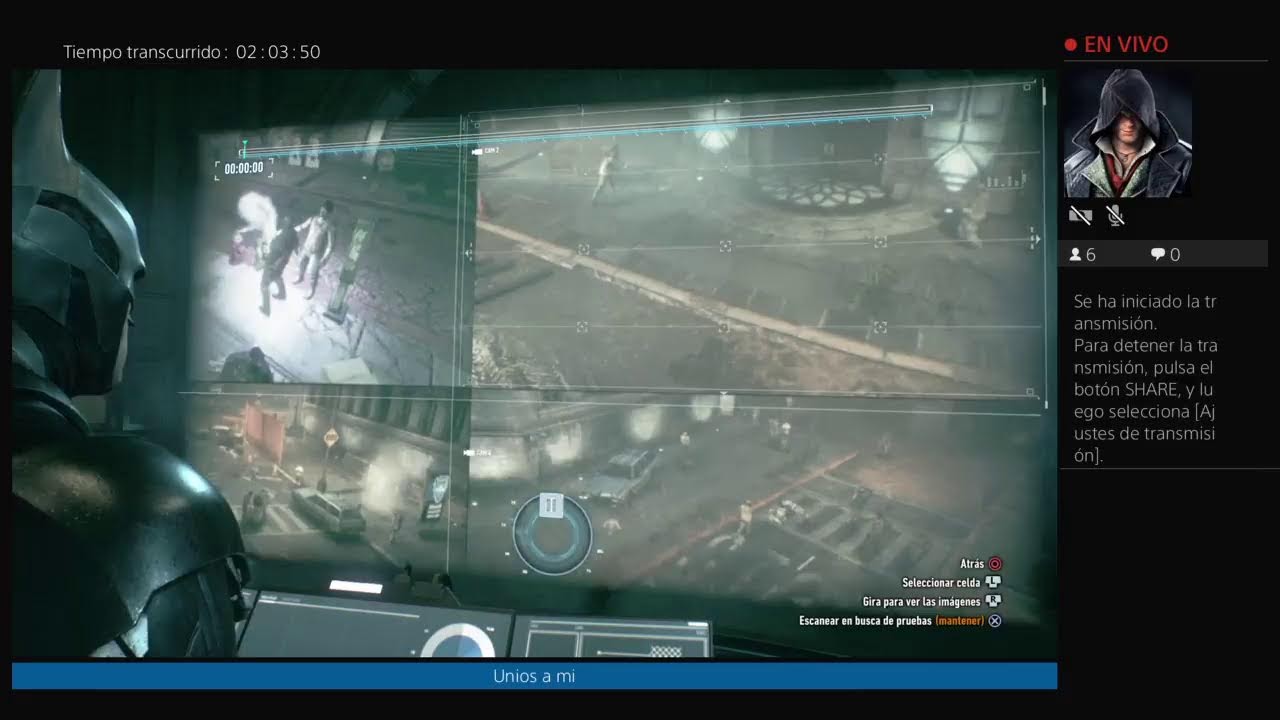The image size is (1280, 720).
Task: Click the signal bars indicator in CAM 2 cell
Action: 1005,181
